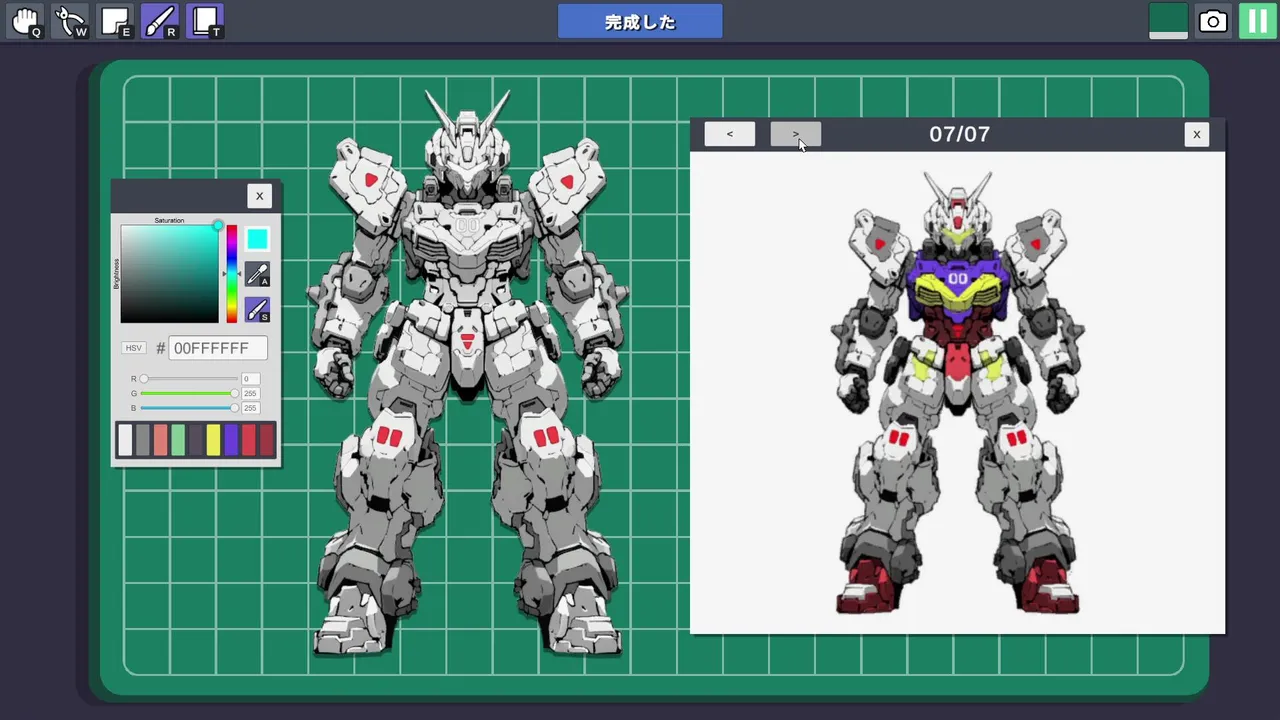Click the 07/07 page counter
This screenshot has height=720, width=1280.
click(x=959, y=134)
